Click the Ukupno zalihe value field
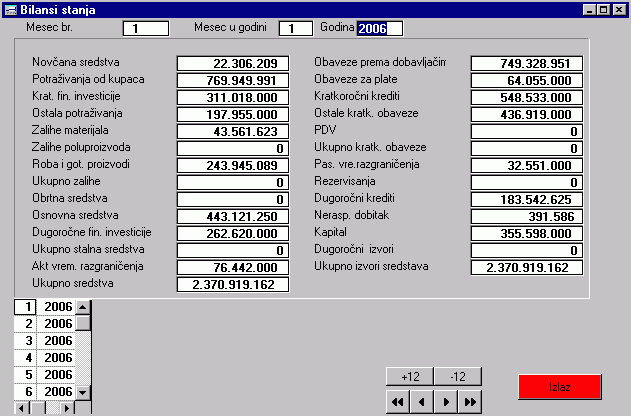The width and height of the screenshot is (631, 416). tap(233, 182)
